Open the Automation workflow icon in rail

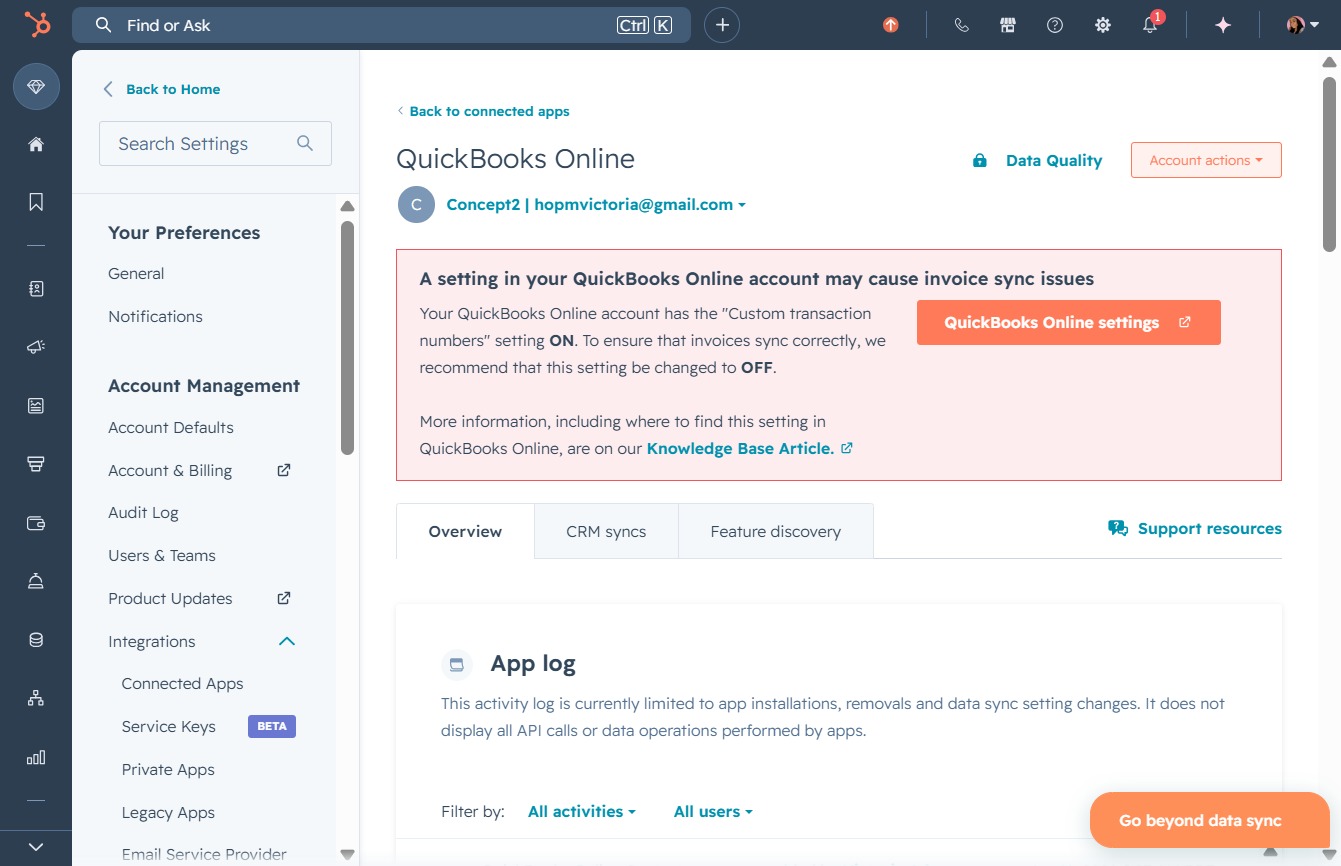[36, 698]
